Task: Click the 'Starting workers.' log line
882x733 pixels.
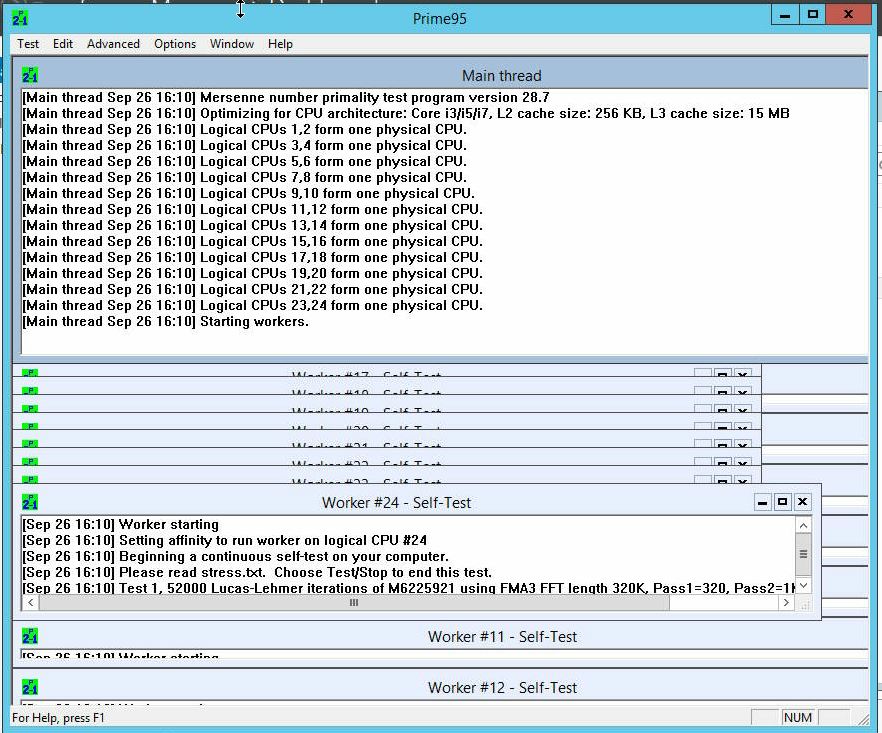Action: 165,322
